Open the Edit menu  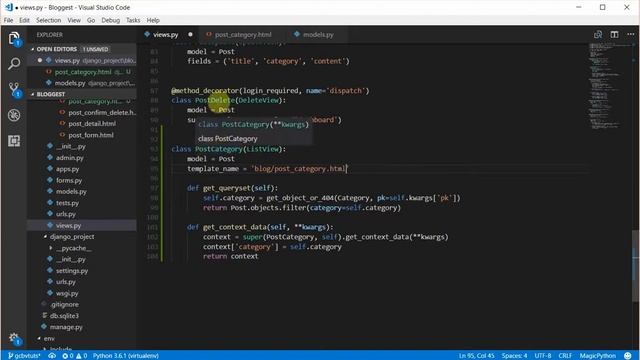(x=24, y=20)
